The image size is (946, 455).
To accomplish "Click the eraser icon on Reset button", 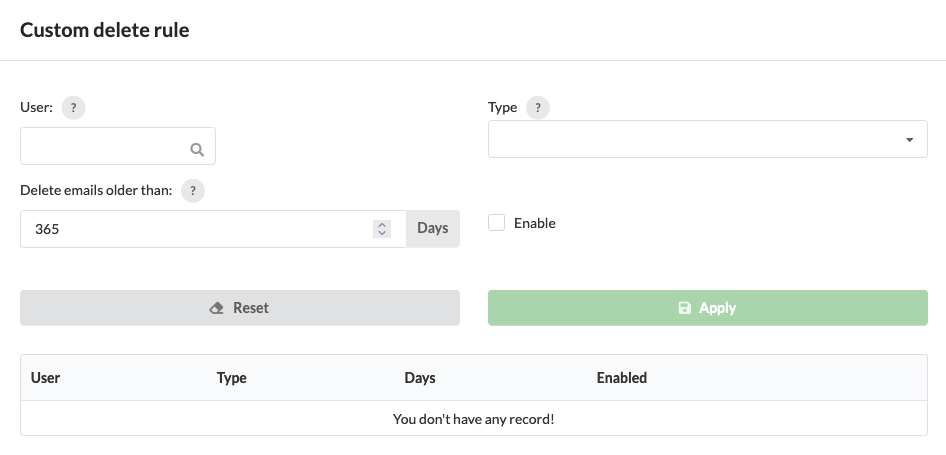I will pos(217,308).
